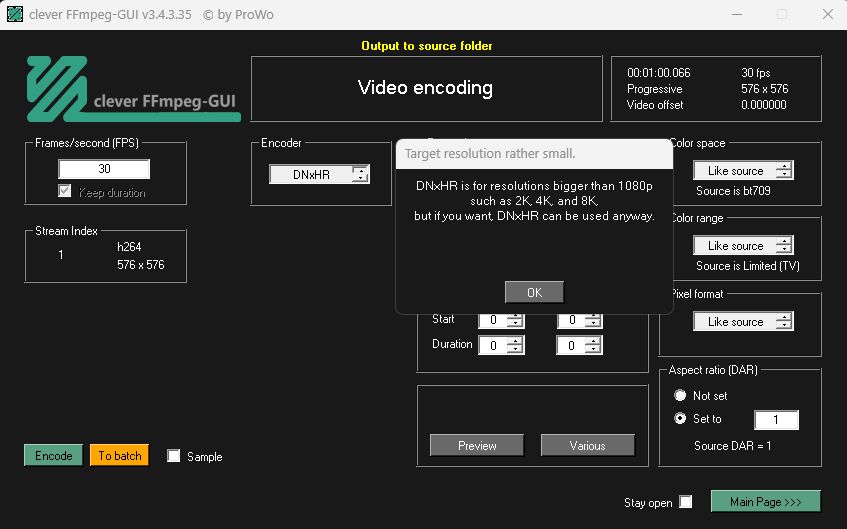This screenshot has height=529, width=847.
Task: Click the 'Target resolution rather small.' dialog title
Action: [x=490, y=153]
